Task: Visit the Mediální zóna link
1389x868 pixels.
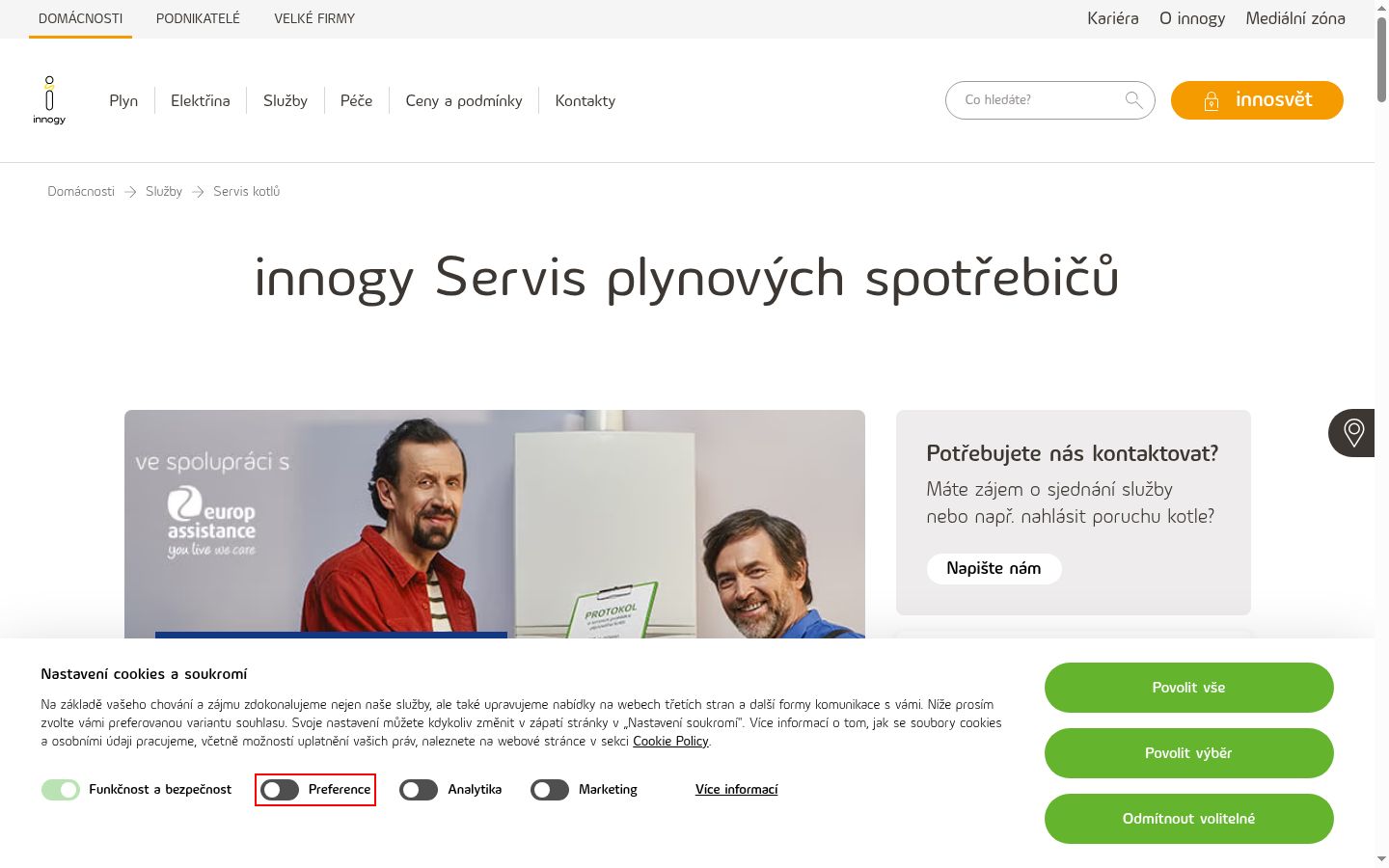Action: click(x=1295, y=18)
